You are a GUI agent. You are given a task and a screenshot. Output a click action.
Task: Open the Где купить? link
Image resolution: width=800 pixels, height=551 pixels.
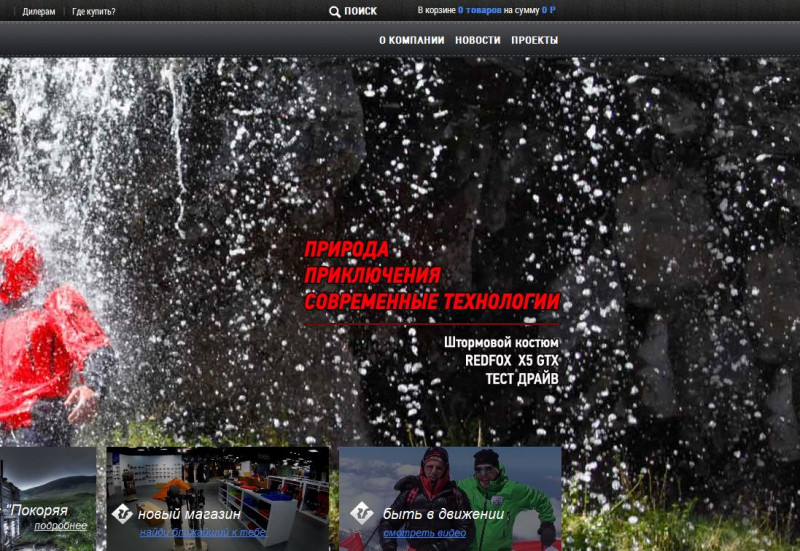(x=94, y=11)
